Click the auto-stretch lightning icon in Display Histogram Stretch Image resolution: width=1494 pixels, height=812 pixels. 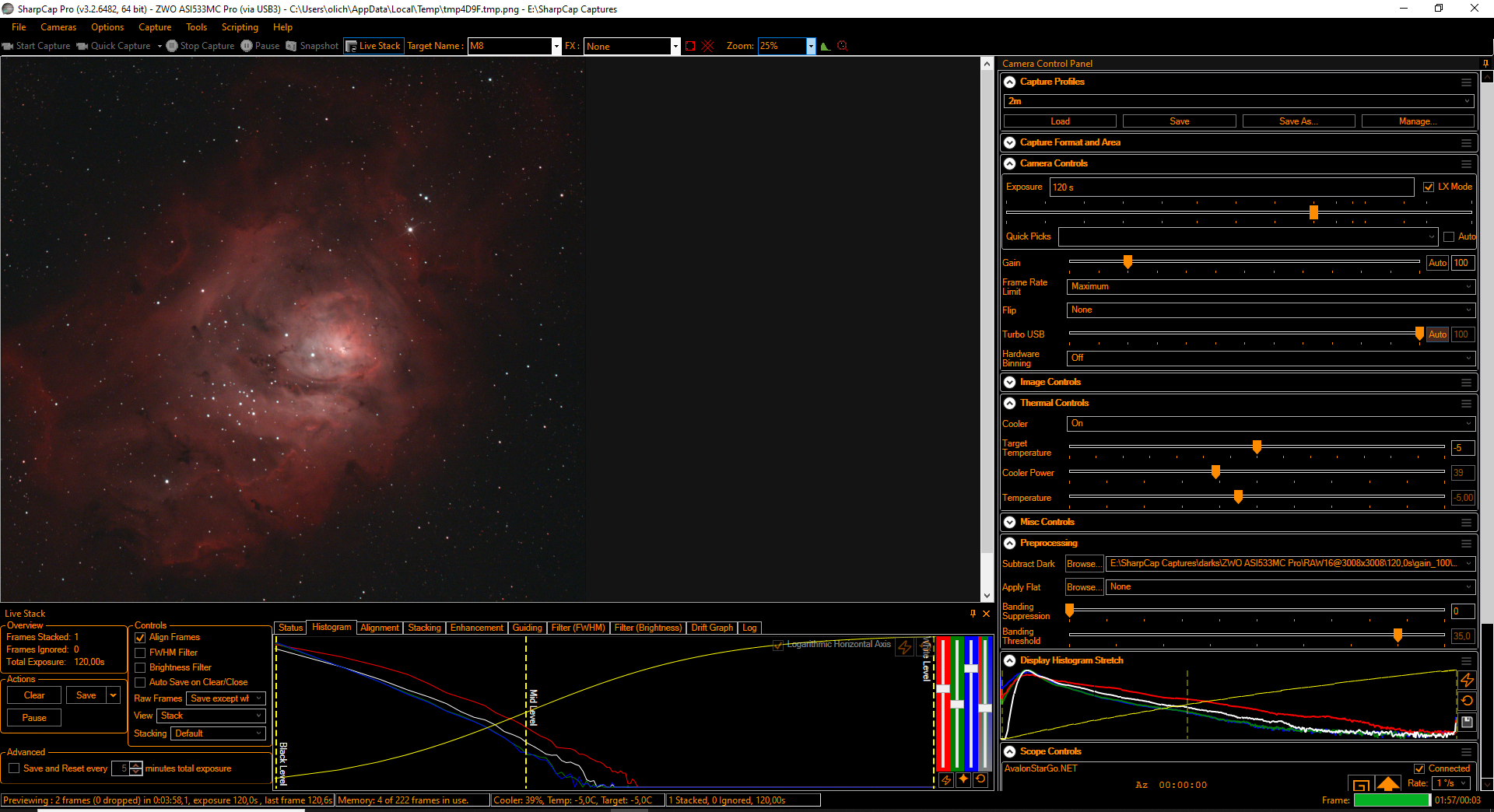(1467, 681)
